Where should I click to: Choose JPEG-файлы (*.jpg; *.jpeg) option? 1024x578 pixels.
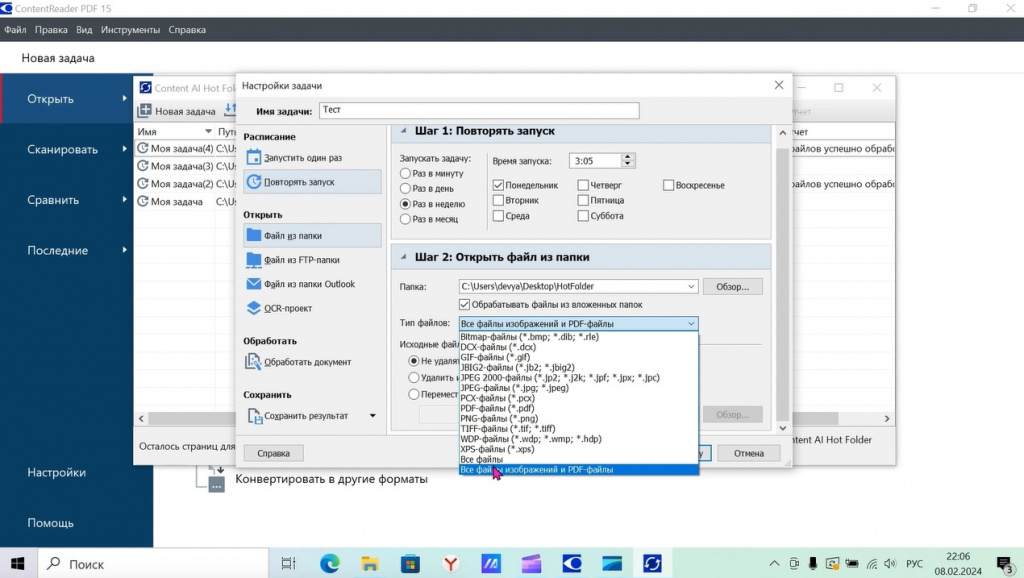point(579,387)
